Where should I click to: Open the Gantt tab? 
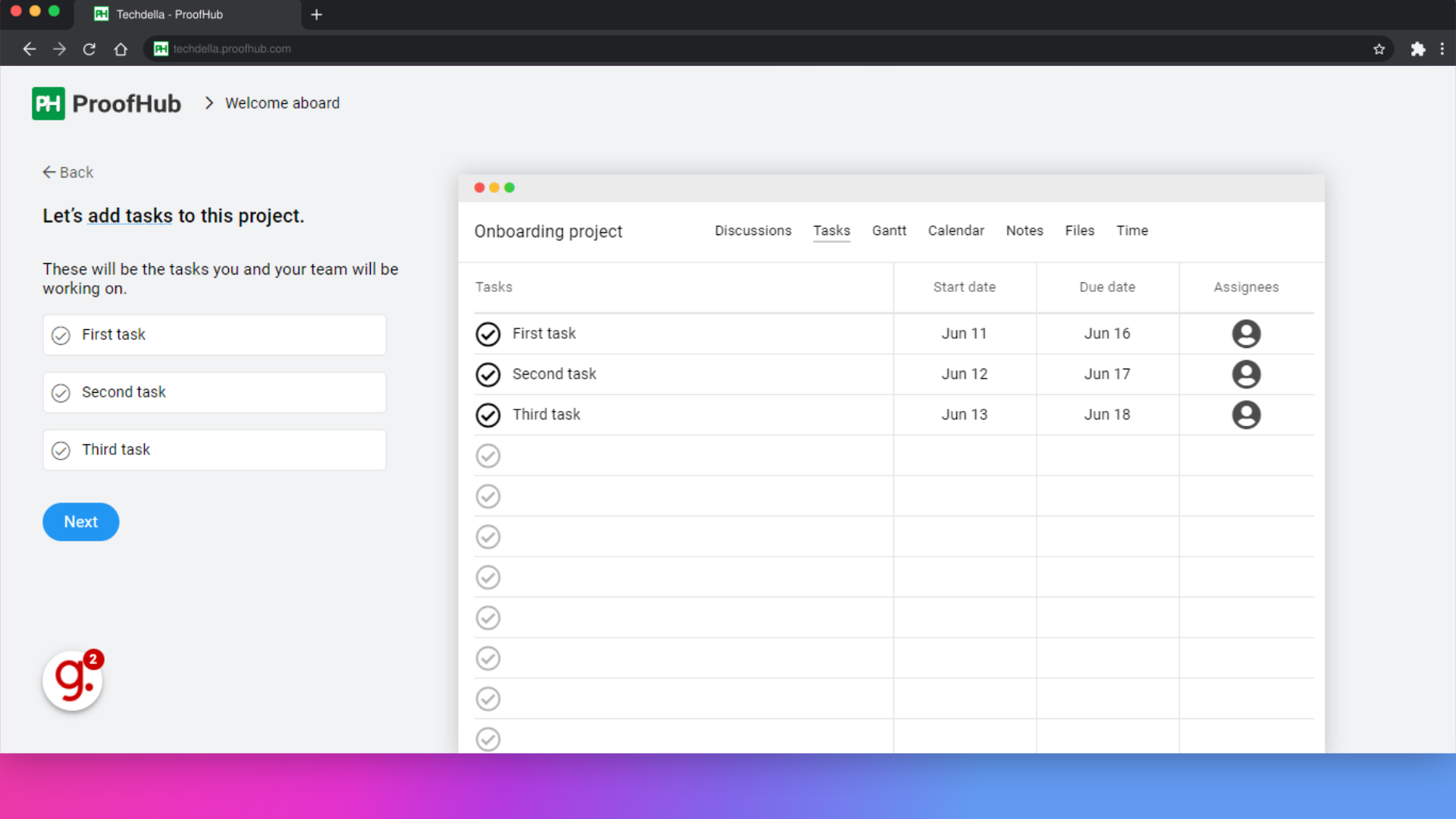[890, 231]
